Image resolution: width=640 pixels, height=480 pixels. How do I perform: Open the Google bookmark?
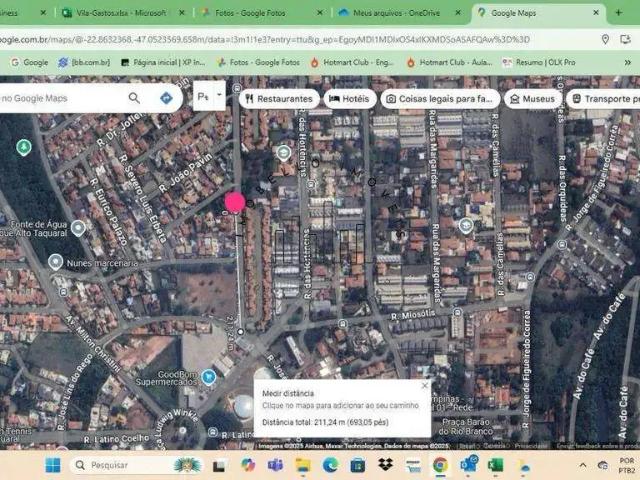pyautogui.click(x=29, y=62)
